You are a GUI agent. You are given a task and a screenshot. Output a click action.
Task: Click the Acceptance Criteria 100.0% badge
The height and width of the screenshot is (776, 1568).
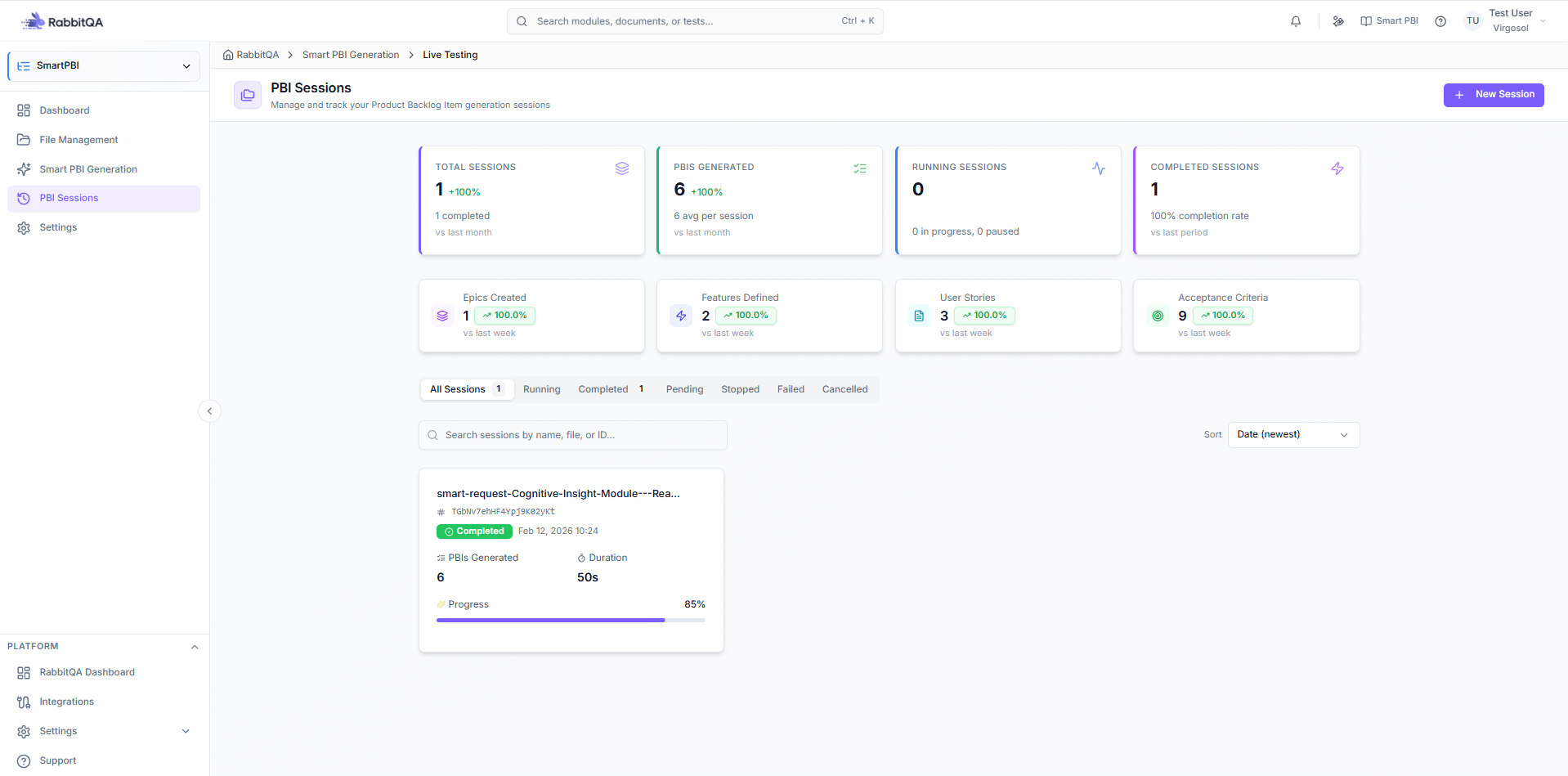tap(1222, 316)
